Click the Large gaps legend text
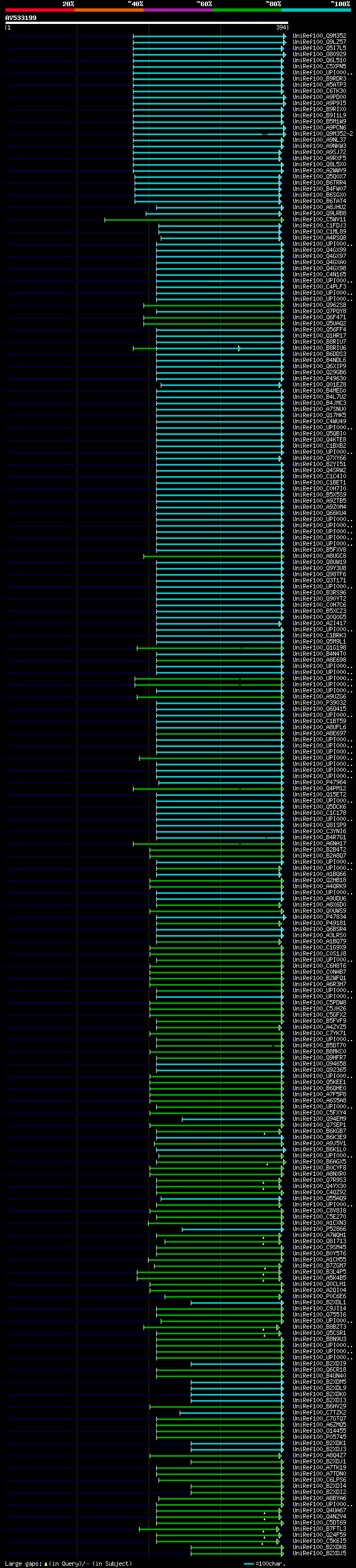This screenshot has width=356, height=1568. [x=68, y=1564]
